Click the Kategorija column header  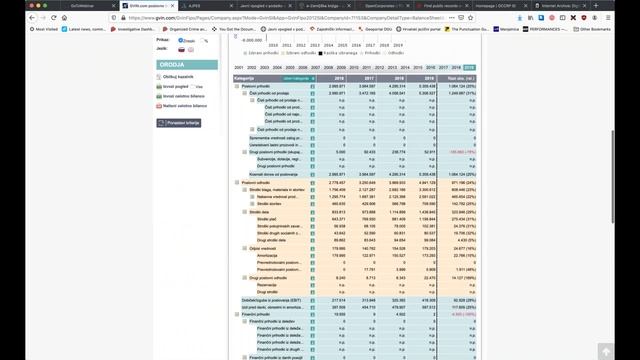point(244,78)
